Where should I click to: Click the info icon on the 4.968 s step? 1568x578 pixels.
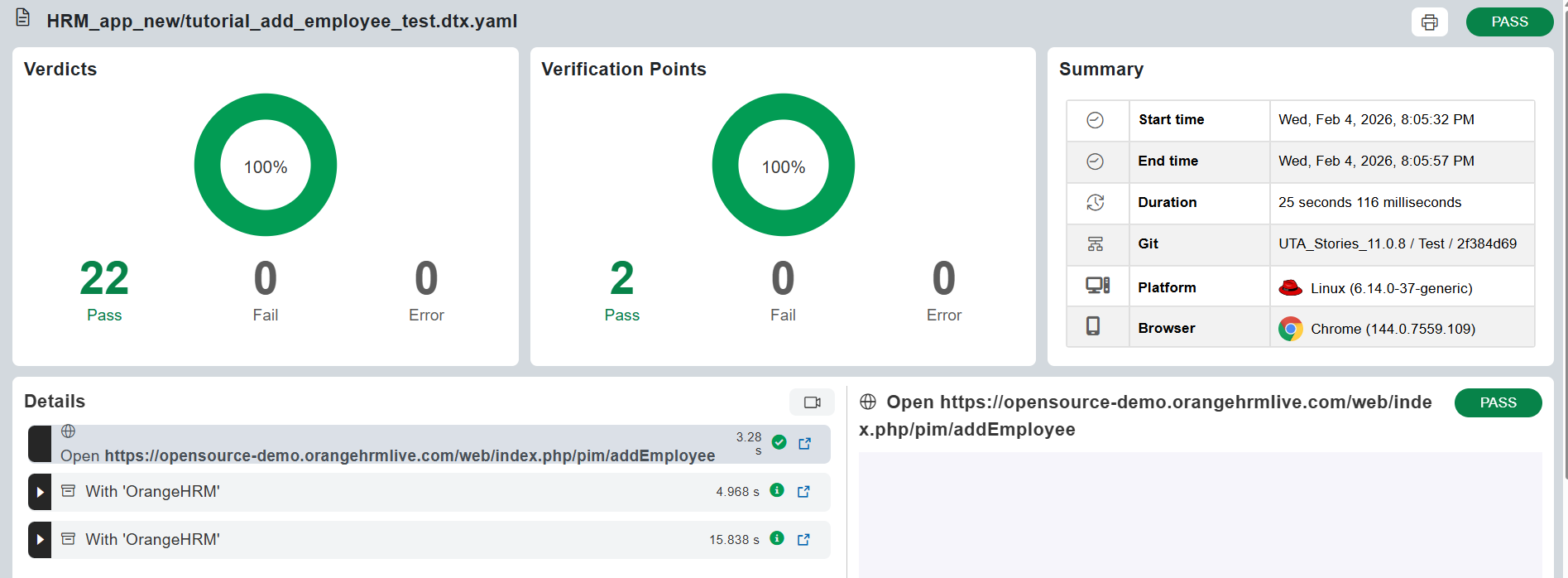[777, 490]
